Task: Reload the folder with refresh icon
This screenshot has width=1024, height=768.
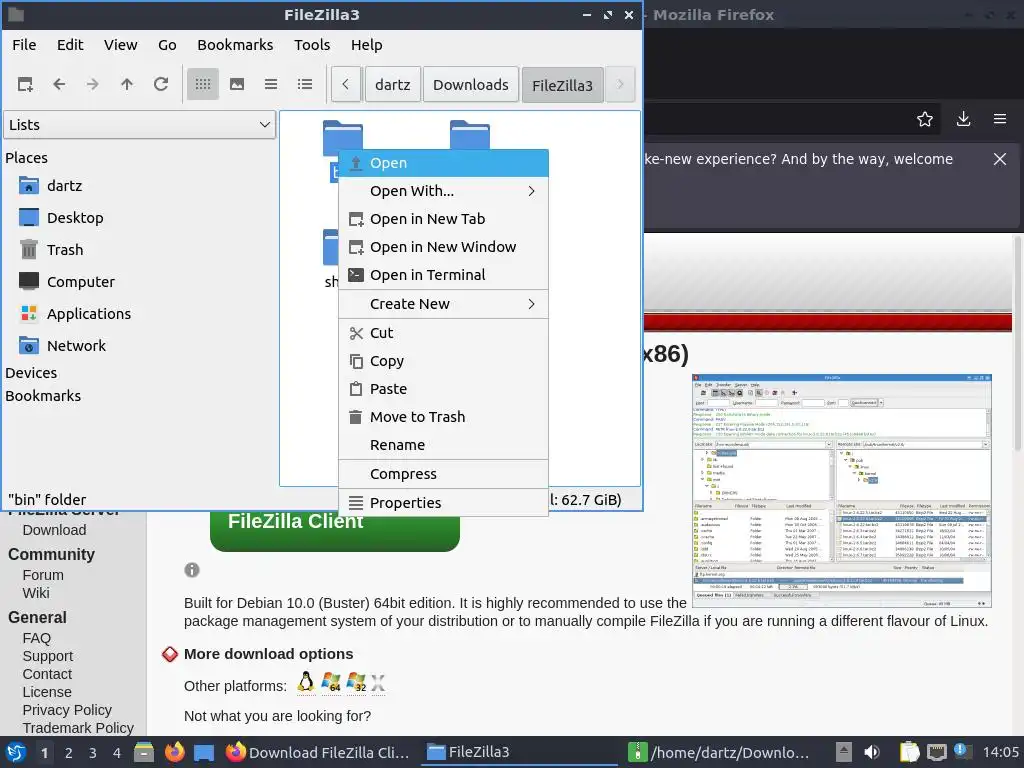Action: [x=161, y=84]
